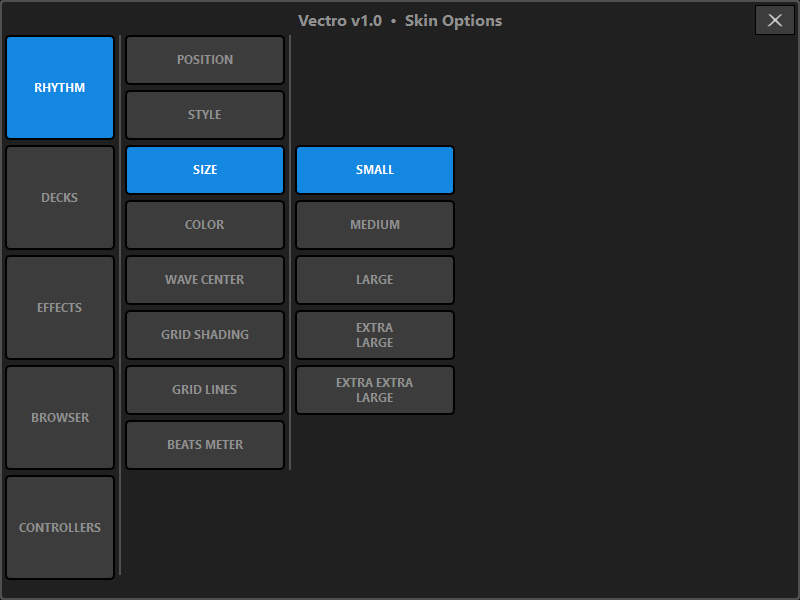The width and height of the screenshot is (800, 600).
Task: Select the Size option
Action: (205, 170)
